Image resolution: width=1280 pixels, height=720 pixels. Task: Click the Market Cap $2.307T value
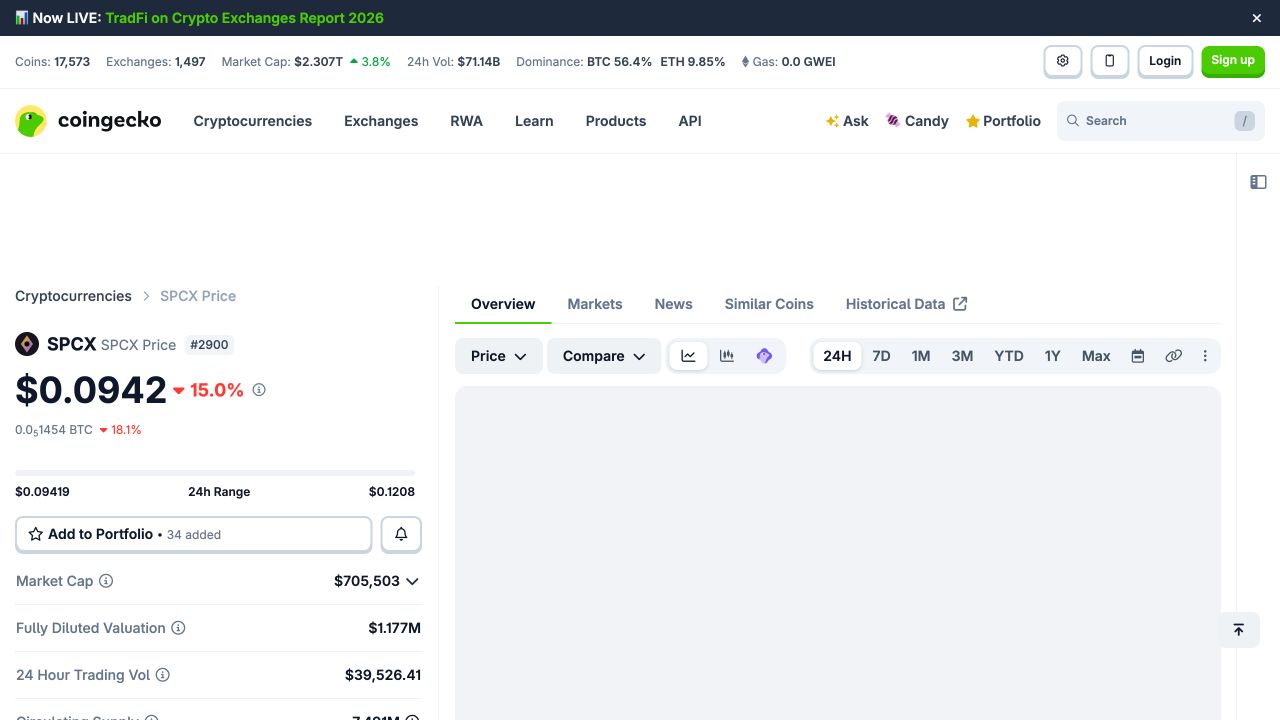(318, 62)
